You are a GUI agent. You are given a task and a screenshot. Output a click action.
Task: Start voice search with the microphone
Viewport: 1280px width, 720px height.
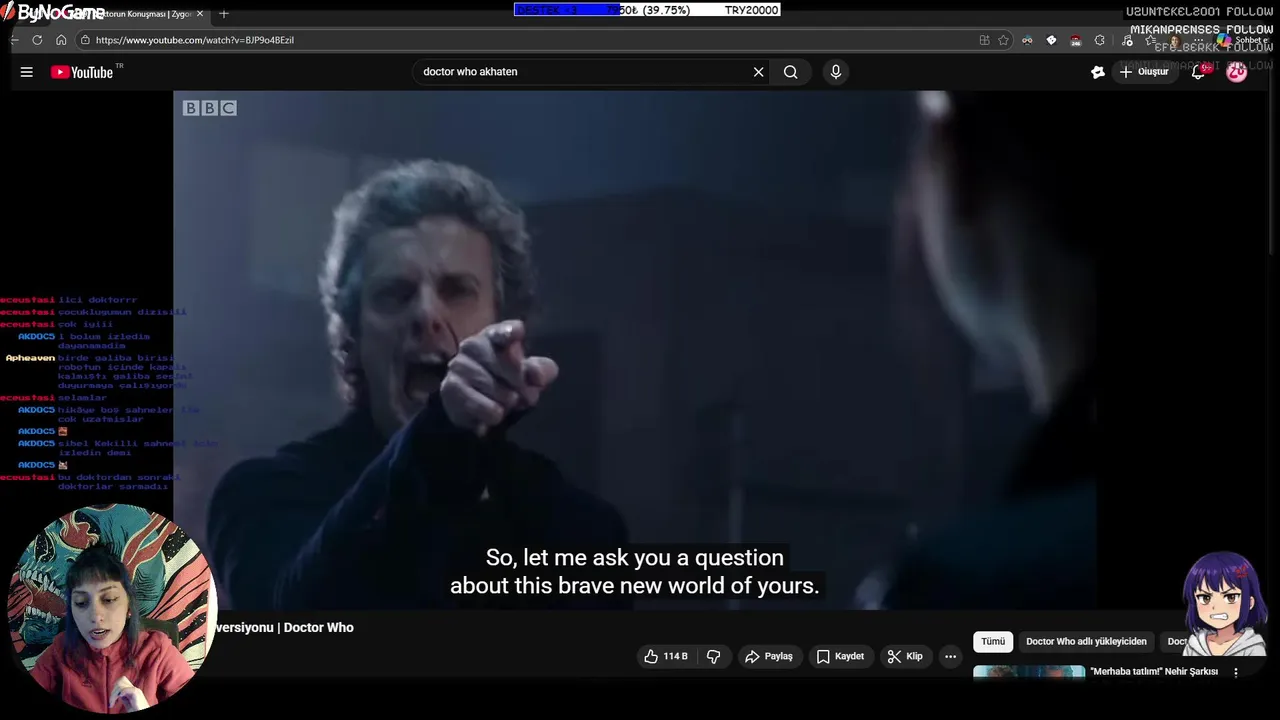pyautogui.click(x=836, y=72)
